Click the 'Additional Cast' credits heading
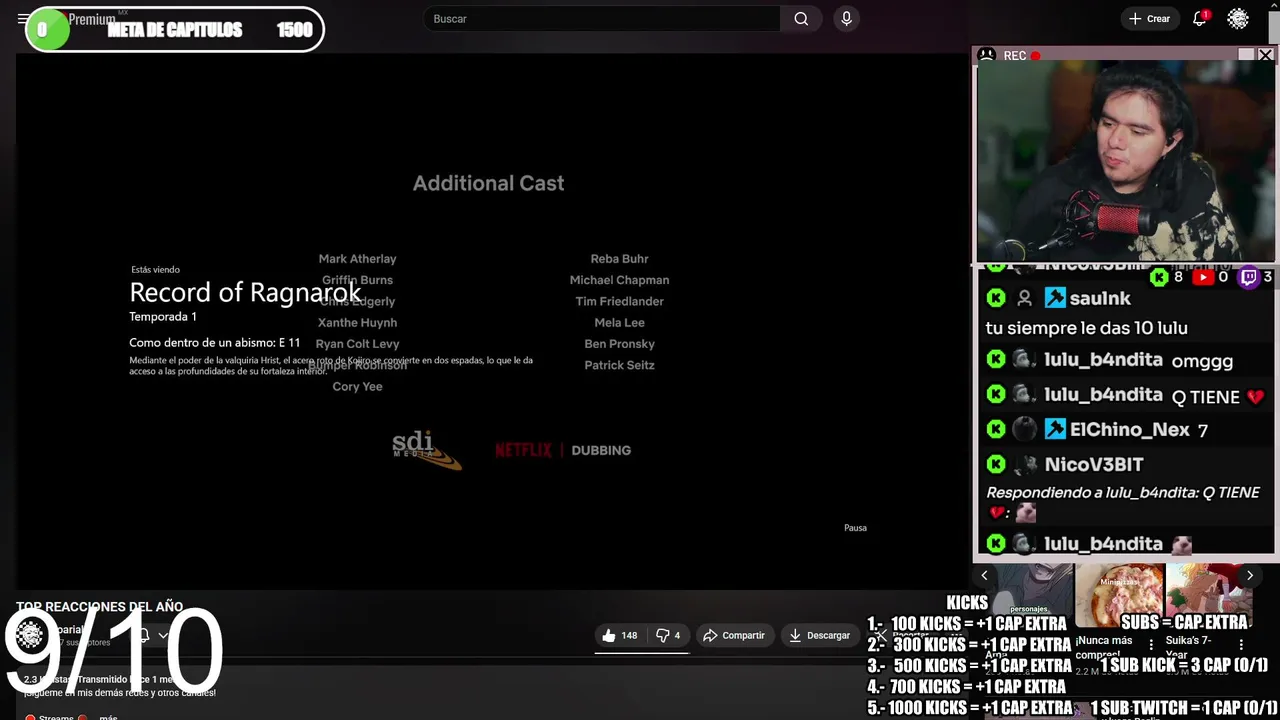1280x720 pixels. [489, 183]
